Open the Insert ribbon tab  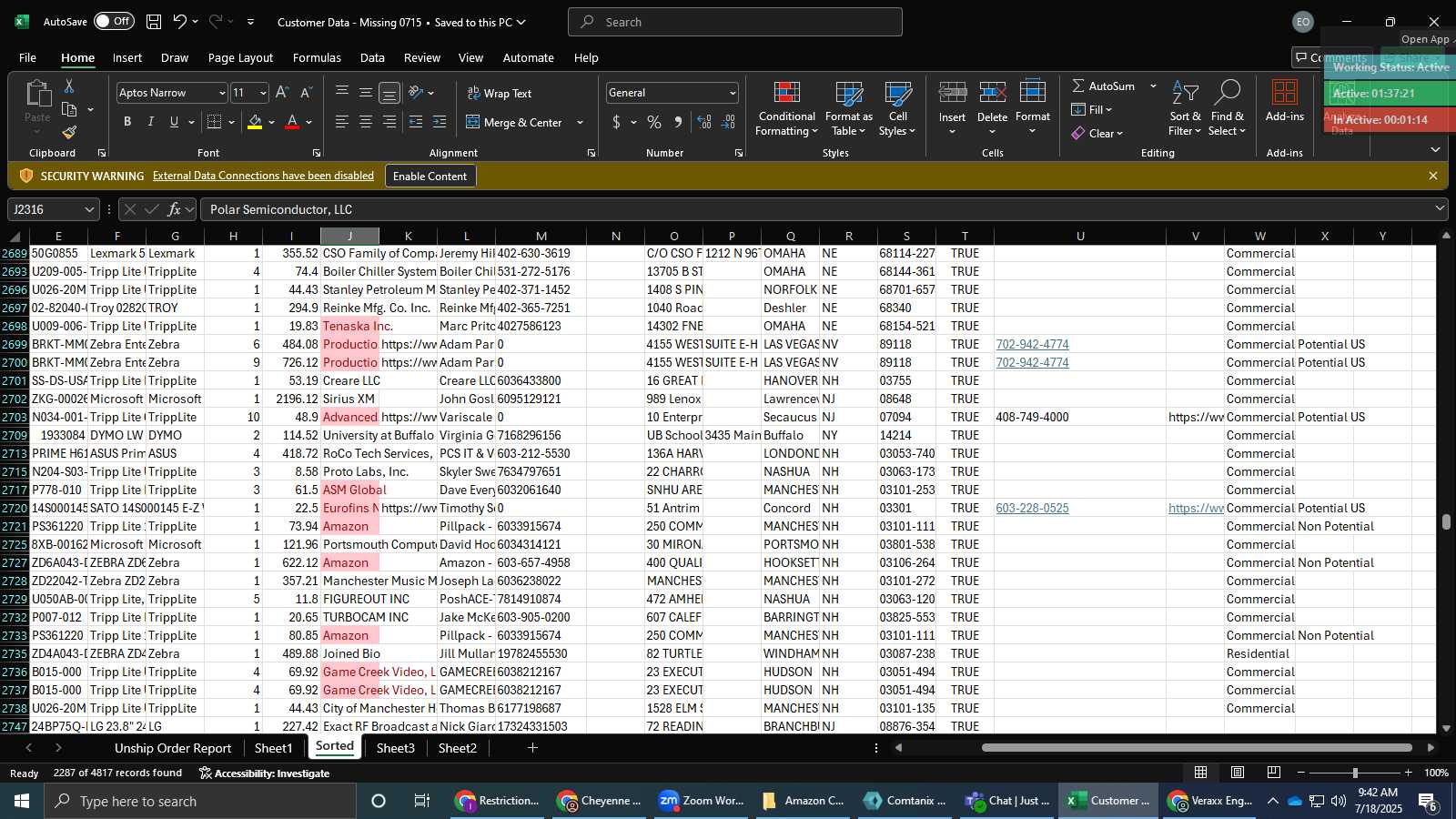(127, 57)
